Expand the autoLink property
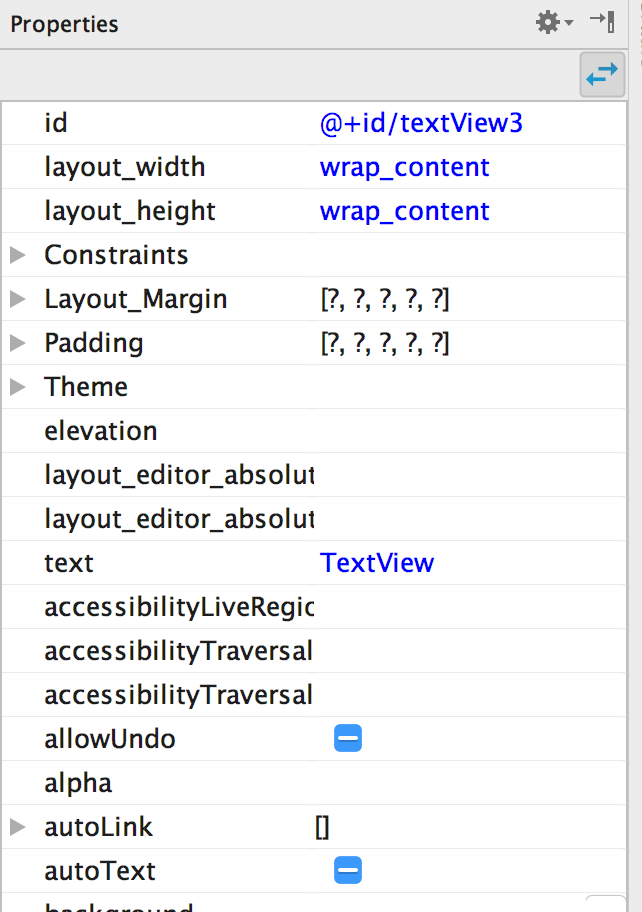 (x=16, y=826)
